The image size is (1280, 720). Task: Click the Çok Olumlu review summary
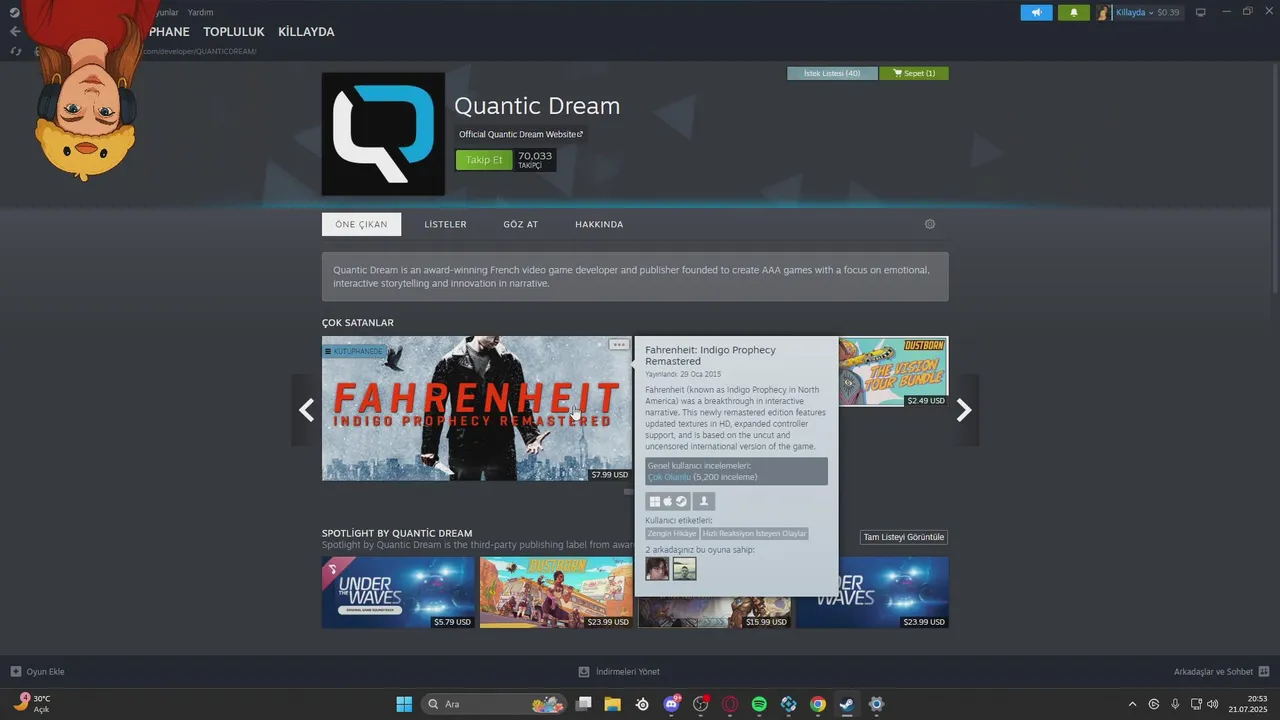click(x=669, y=477)
